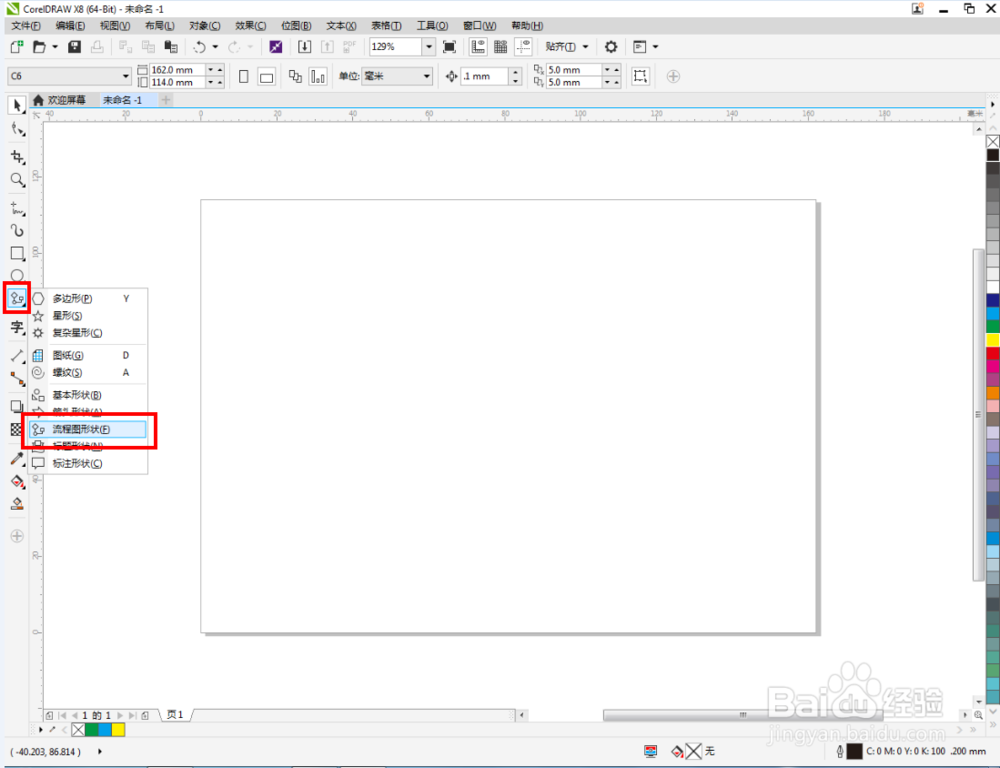The image size is (1000, 768).
Task: Select the Artistic Media tool
Action: (x=18, y=230)
